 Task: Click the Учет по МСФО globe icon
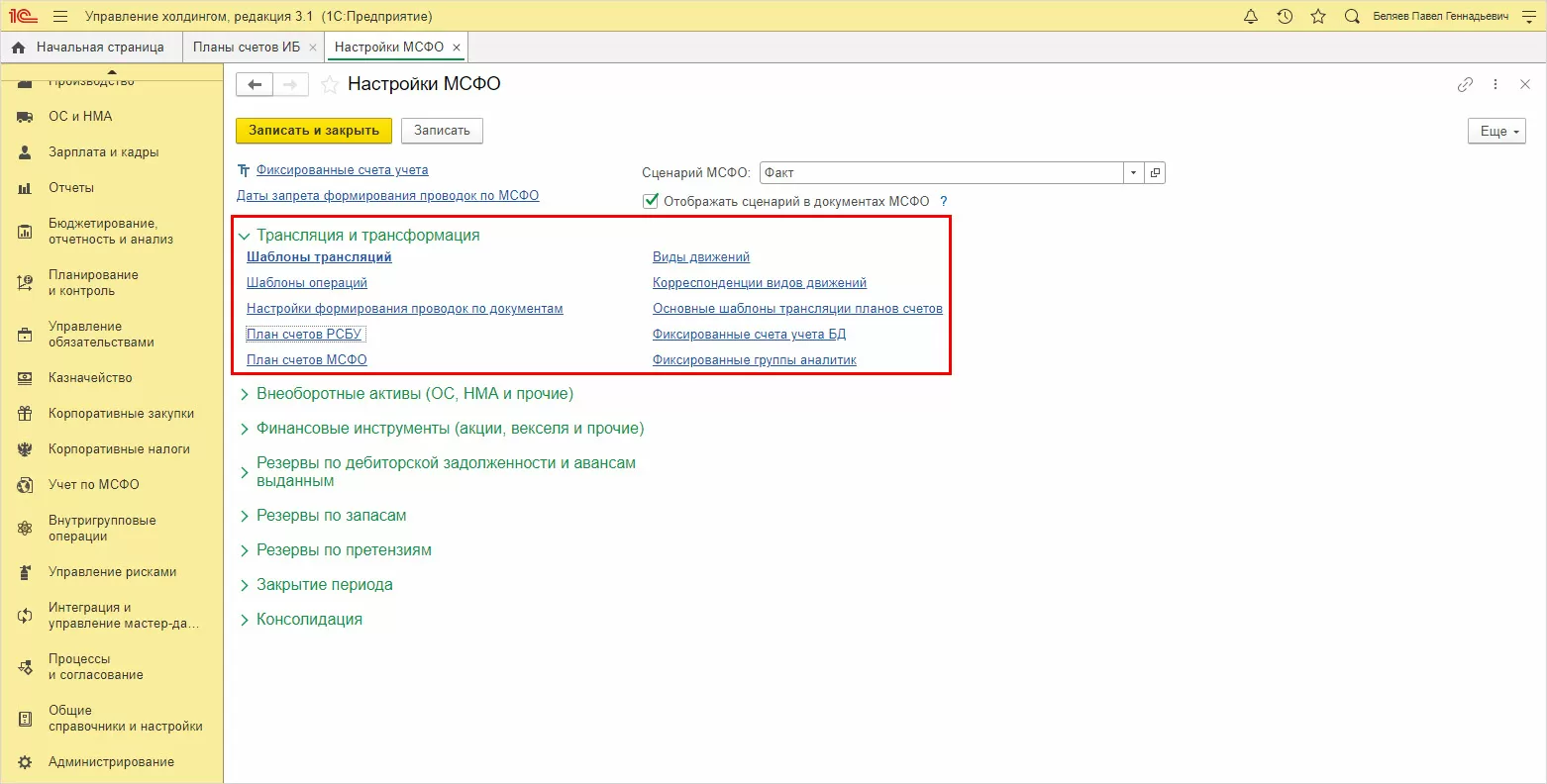26,485
